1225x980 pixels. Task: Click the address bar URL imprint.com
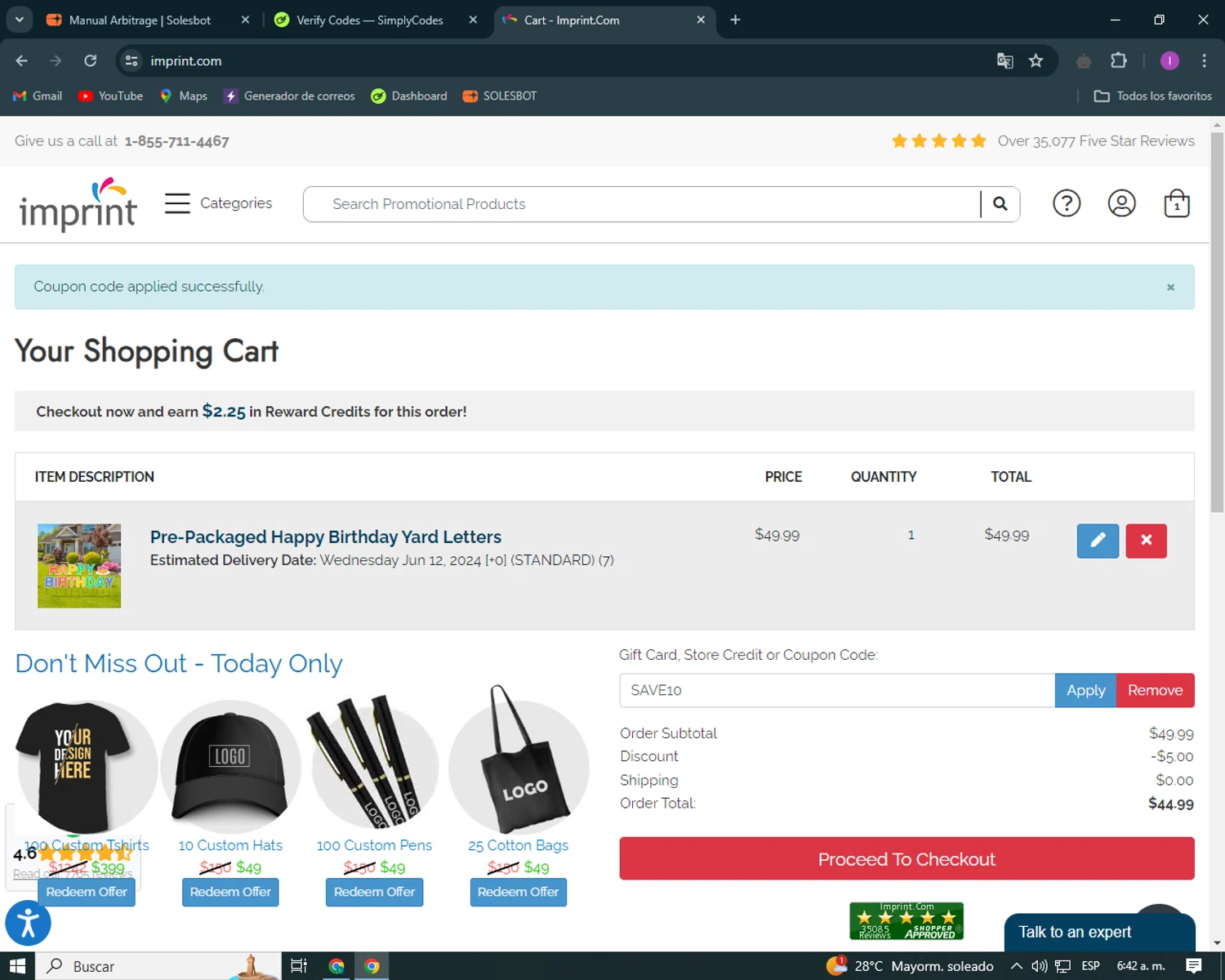186,60
